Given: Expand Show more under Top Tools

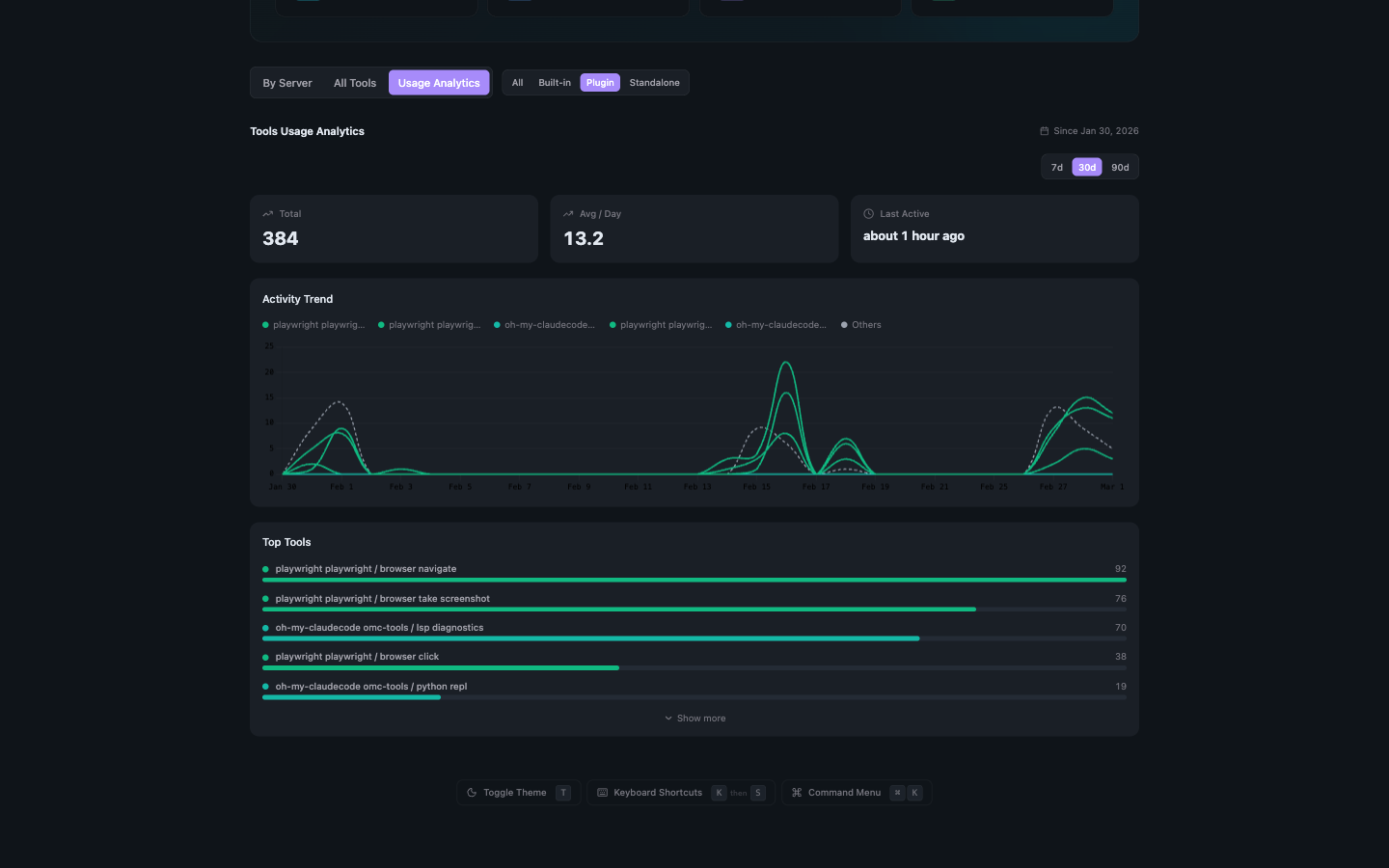Looking at the screenshot, I should [694, 718].
